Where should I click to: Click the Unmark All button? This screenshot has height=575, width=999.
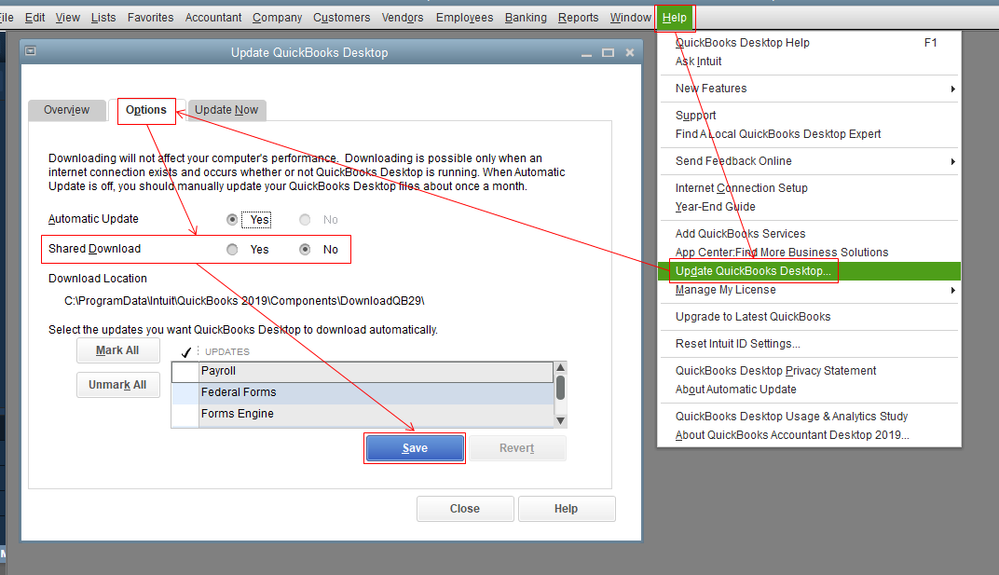tap(118, 385)
